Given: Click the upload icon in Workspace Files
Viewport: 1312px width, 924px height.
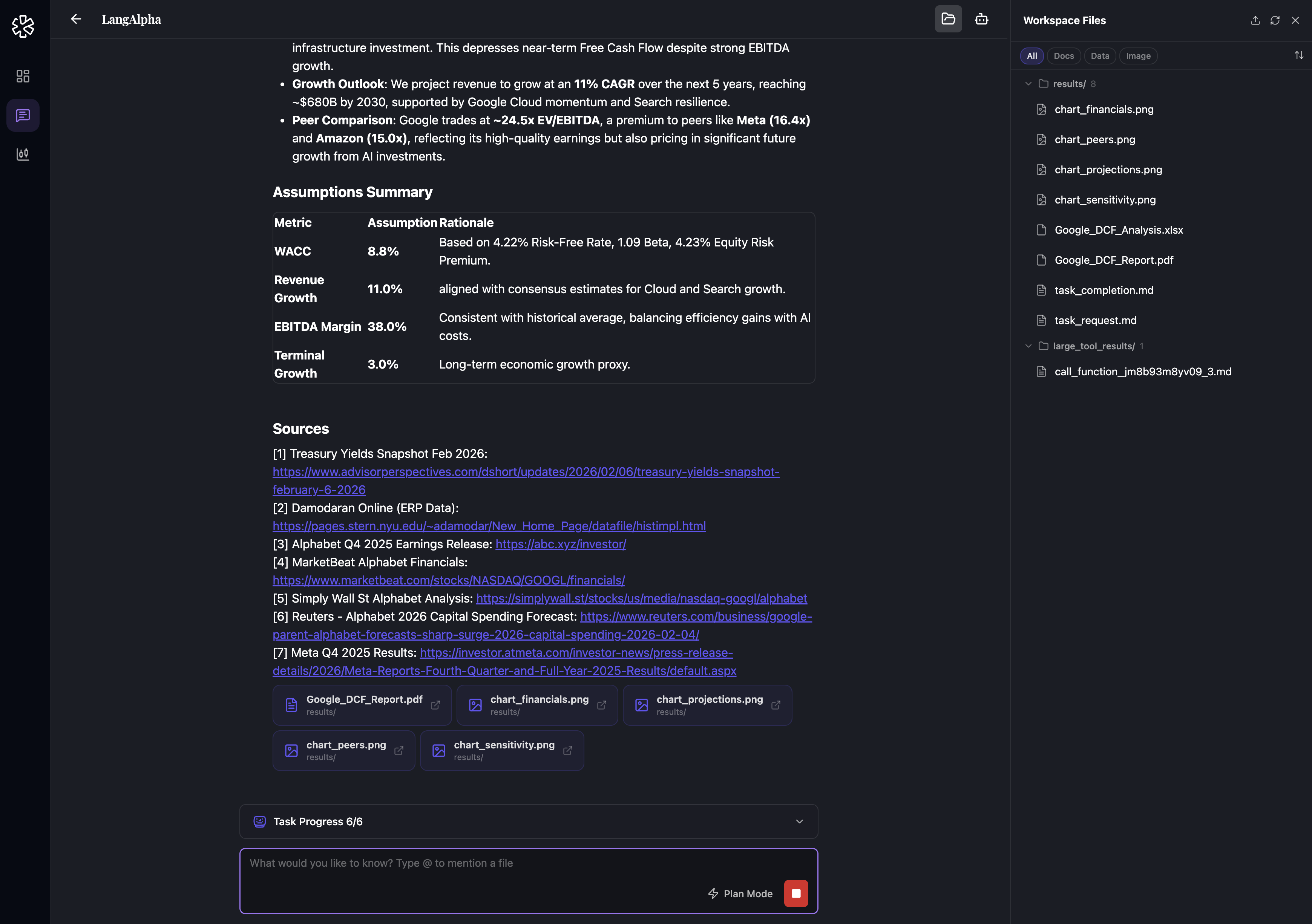Looking at the screenshot, I should point(1255,21).
